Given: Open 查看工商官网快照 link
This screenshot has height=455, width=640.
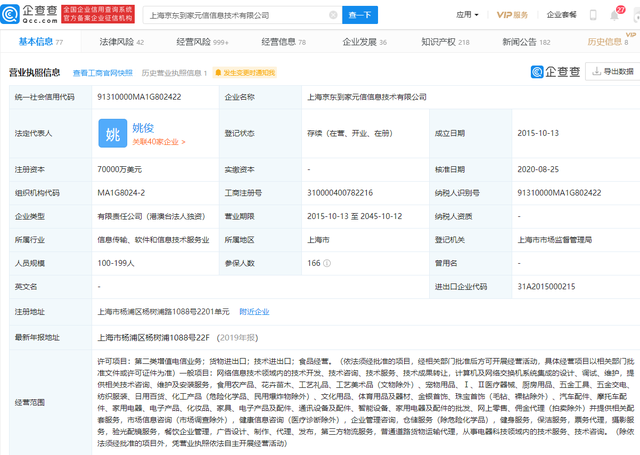Looking at the screenshot, I should pyautogui.click(x=102, y=74).
